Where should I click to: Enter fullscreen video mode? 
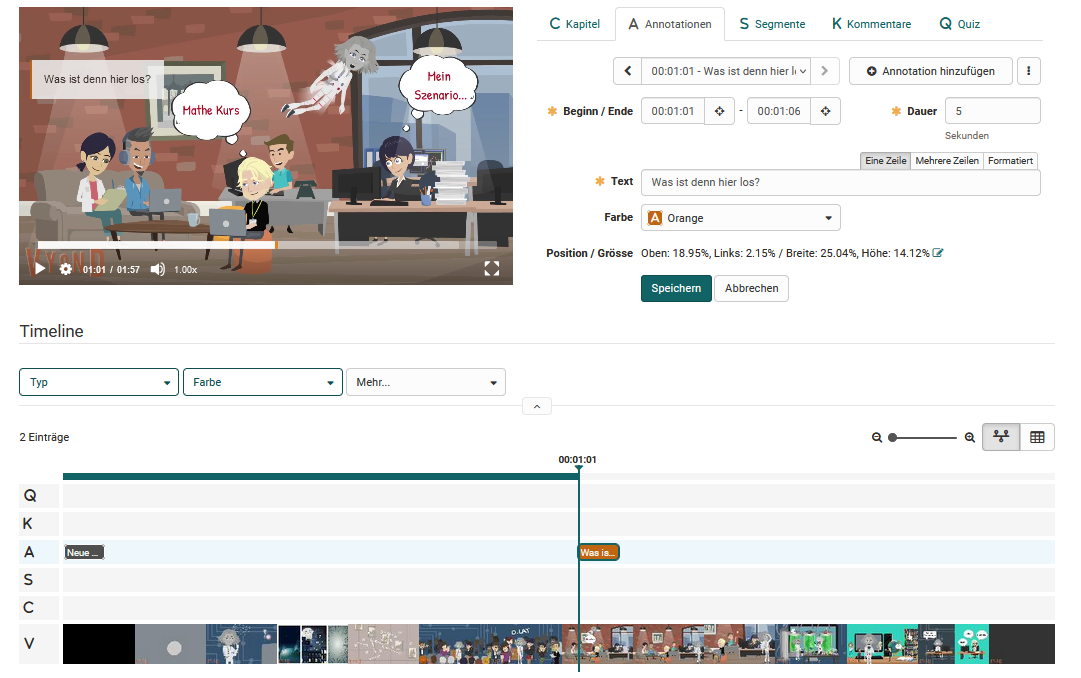491,269
